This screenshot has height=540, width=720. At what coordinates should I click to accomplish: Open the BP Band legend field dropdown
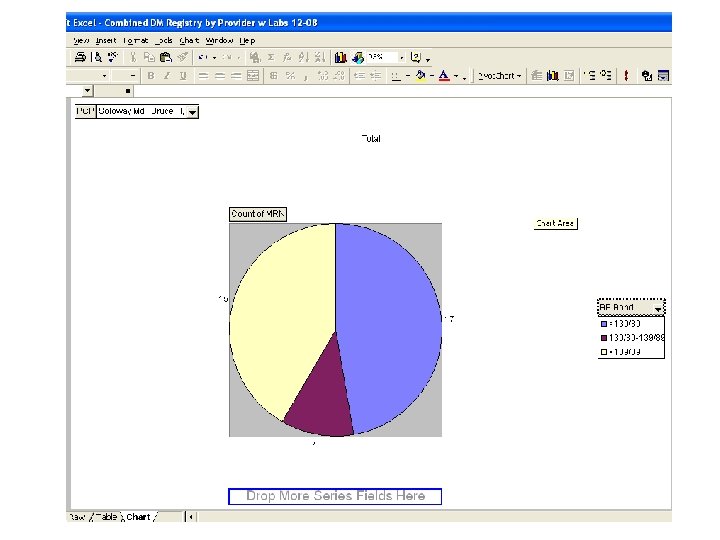tap(658, 308)
